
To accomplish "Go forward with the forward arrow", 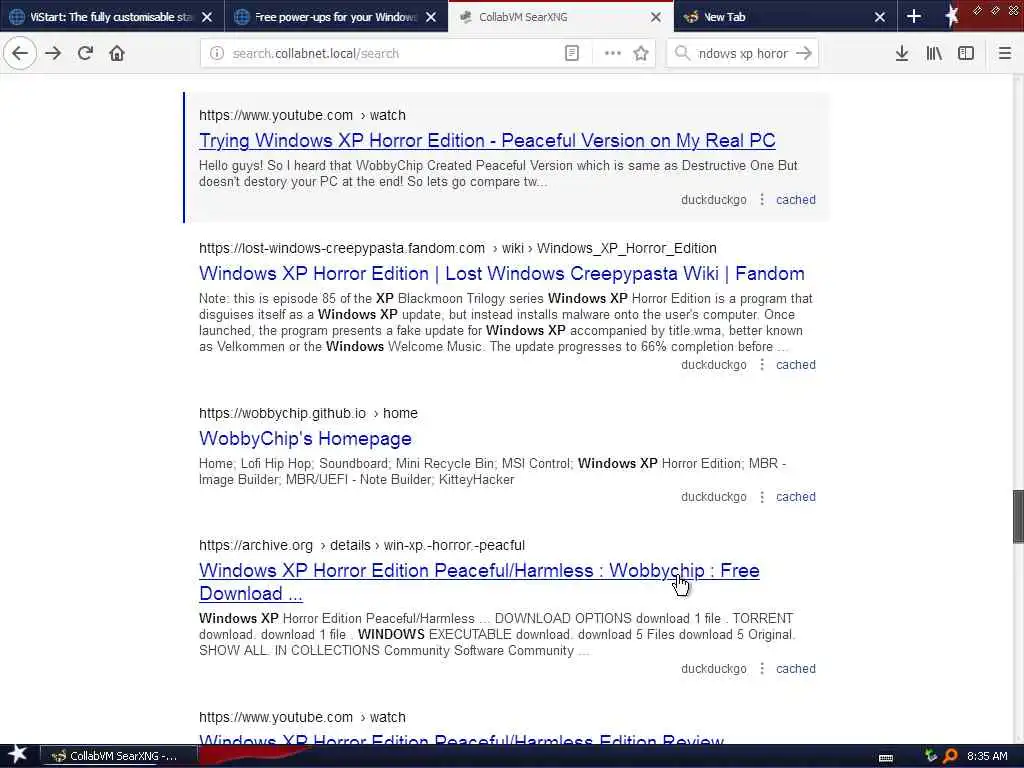I will [x=54, y=54].
